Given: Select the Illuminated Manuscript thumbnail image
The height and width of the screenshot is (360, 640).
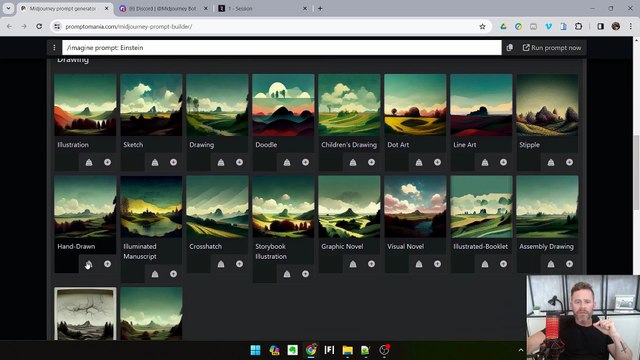Looking at the screenshot, I should (151, 207).
